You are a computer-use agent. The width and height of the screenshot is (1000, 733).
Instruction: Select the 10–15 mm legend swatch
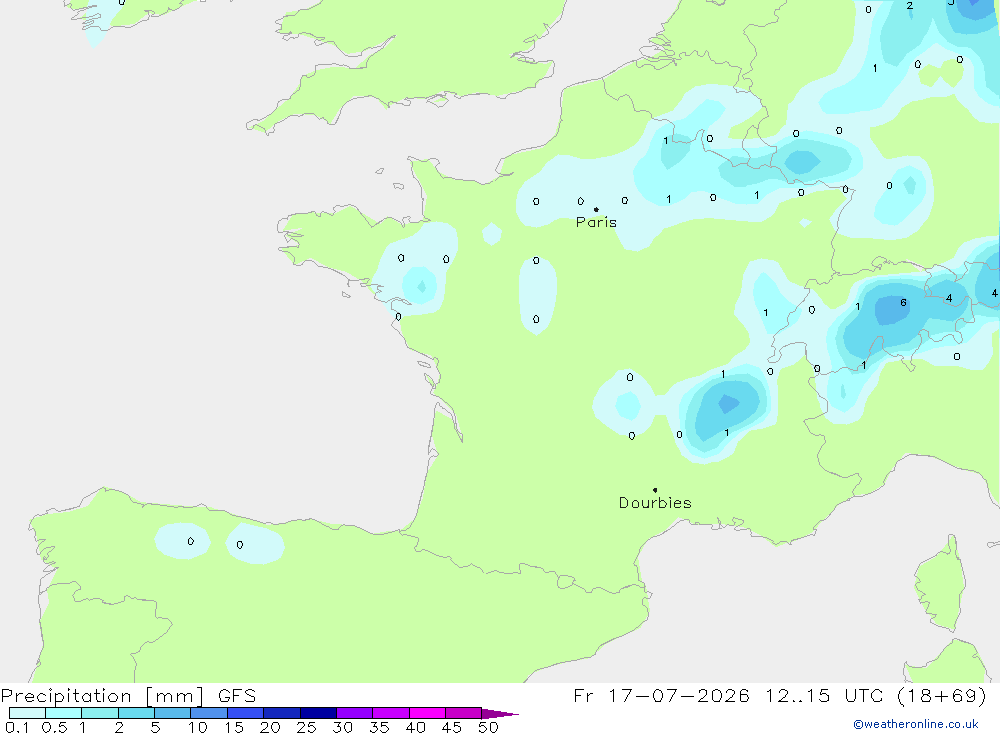(209, 713)
